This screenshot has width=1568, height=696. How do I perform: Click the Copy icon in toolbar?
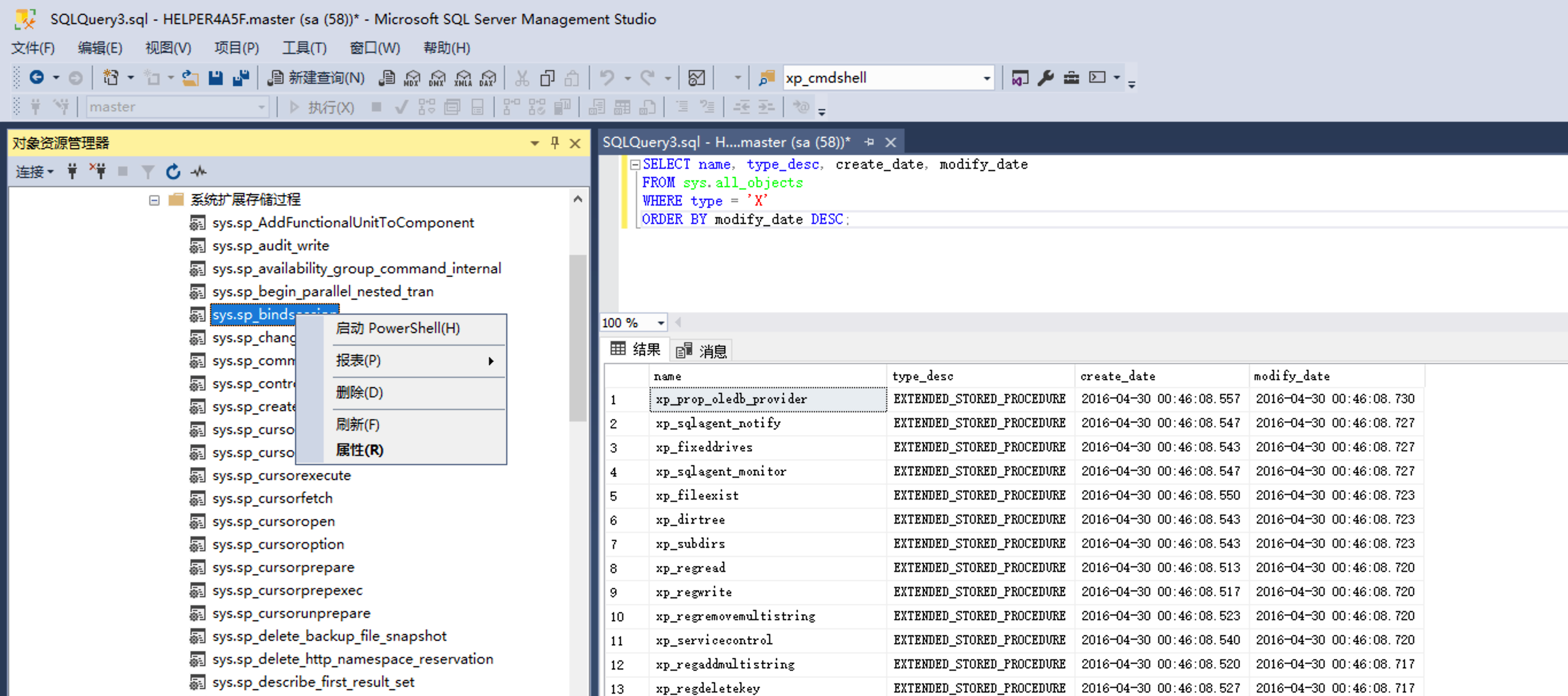click(547, 78)
